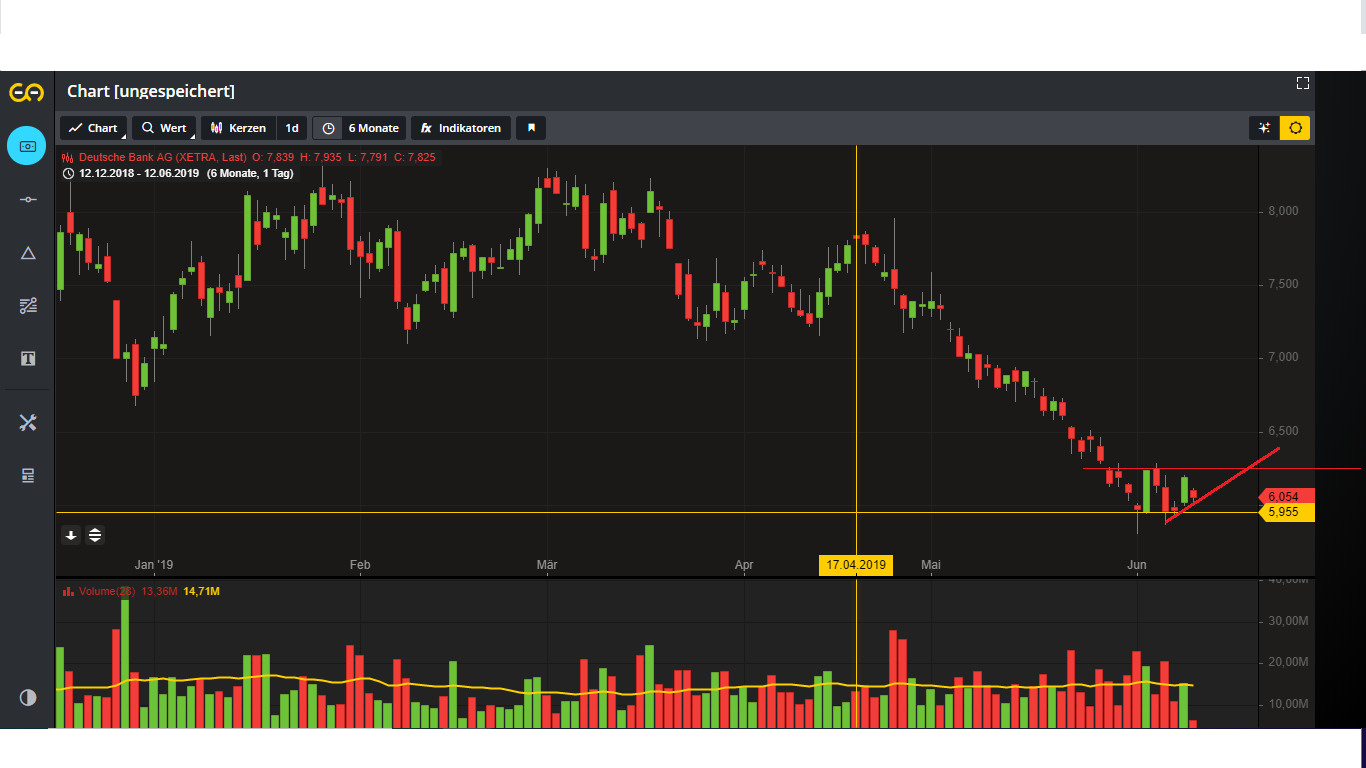Open the trendline drawing tool in sidebar
Image resolution: width=1366 pixels, height=768 pixels.
pyautogui.click(x=27, y=199)
